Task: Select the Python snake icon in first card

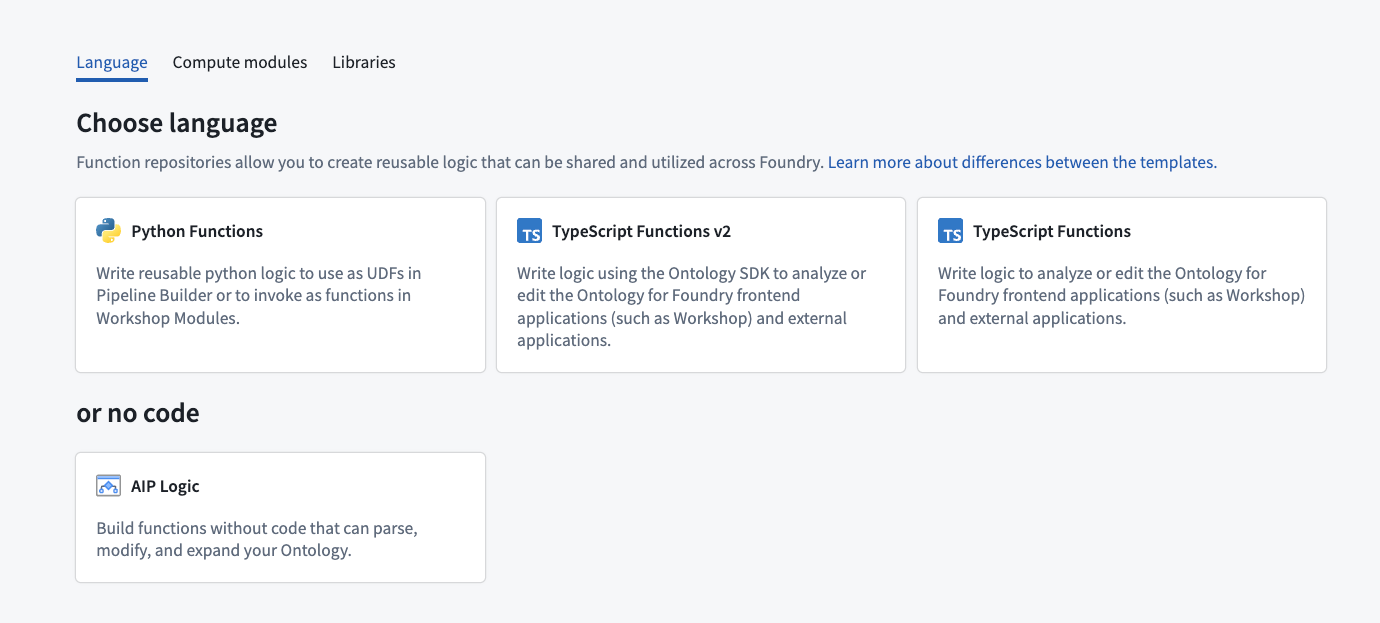Action: [x=109, y=230]
